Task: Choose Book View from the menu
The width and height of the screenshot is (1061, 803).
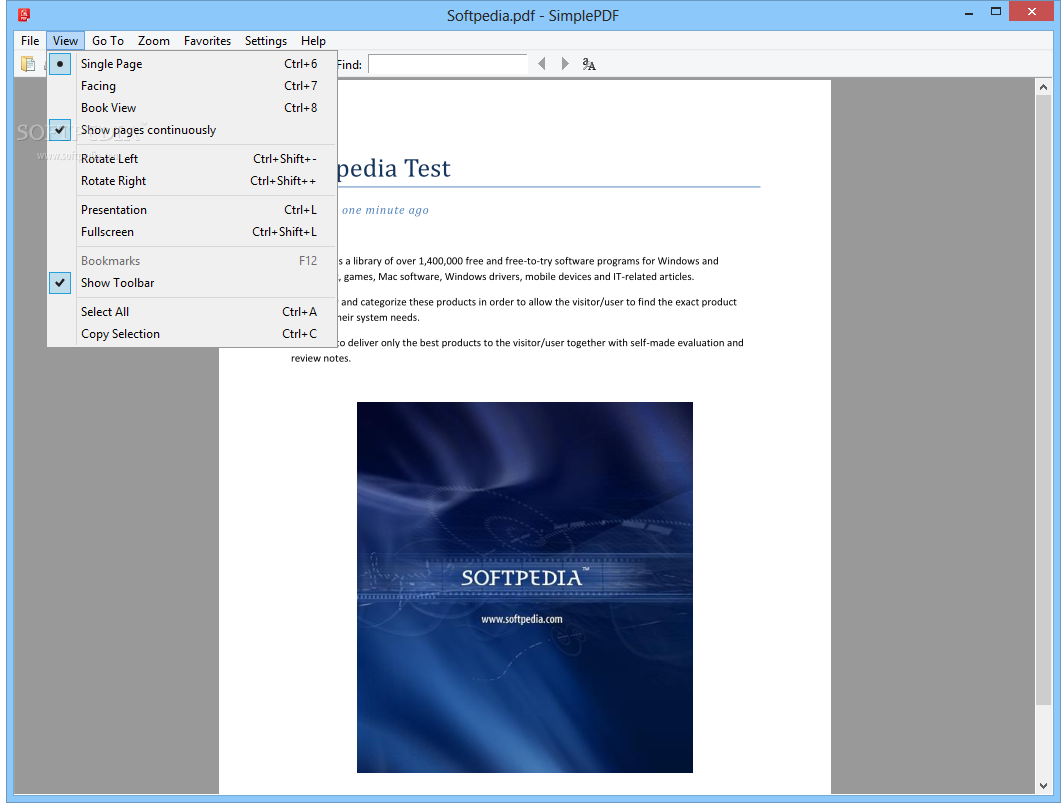Action: point(192,108)
